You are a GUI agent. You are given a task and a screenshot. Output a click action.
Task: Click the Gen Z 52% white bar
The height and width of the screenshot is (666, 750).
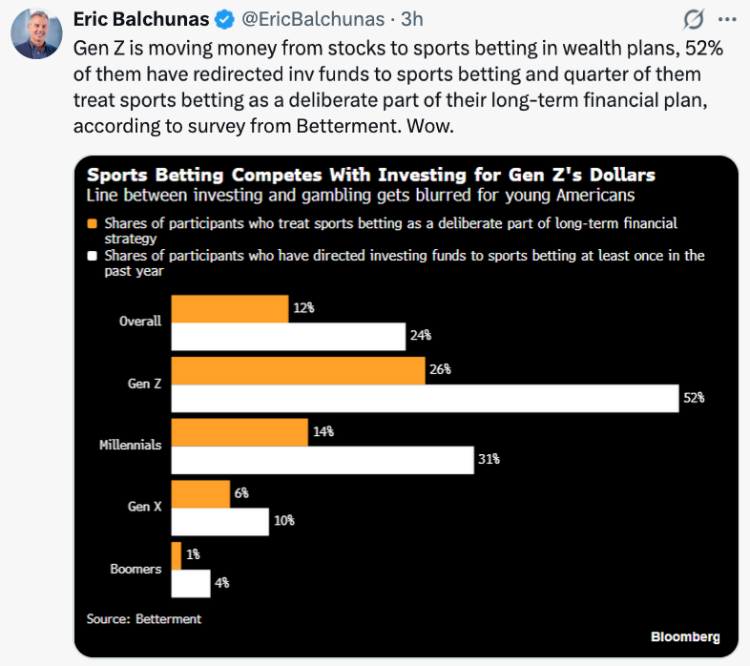coord(425,399)
